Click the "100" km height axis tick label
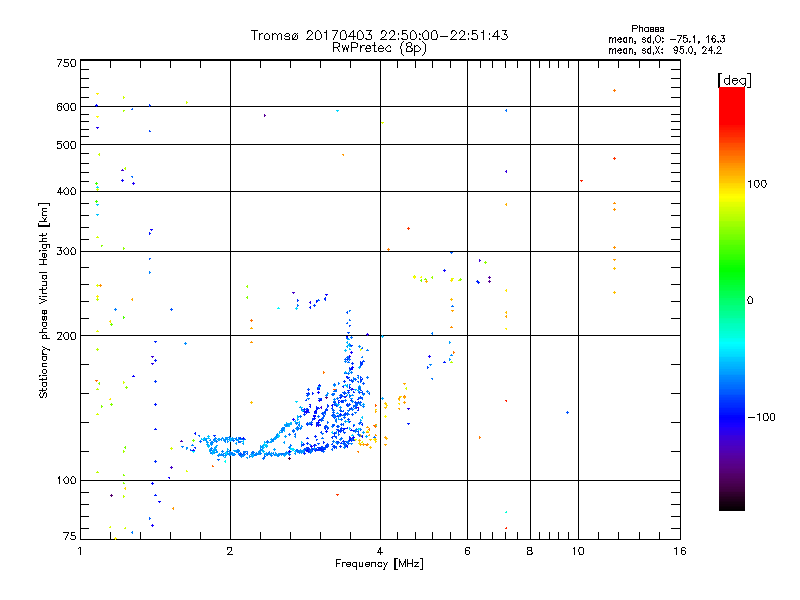The height and width of the screenshot is (600, 800). coord(66,481)
